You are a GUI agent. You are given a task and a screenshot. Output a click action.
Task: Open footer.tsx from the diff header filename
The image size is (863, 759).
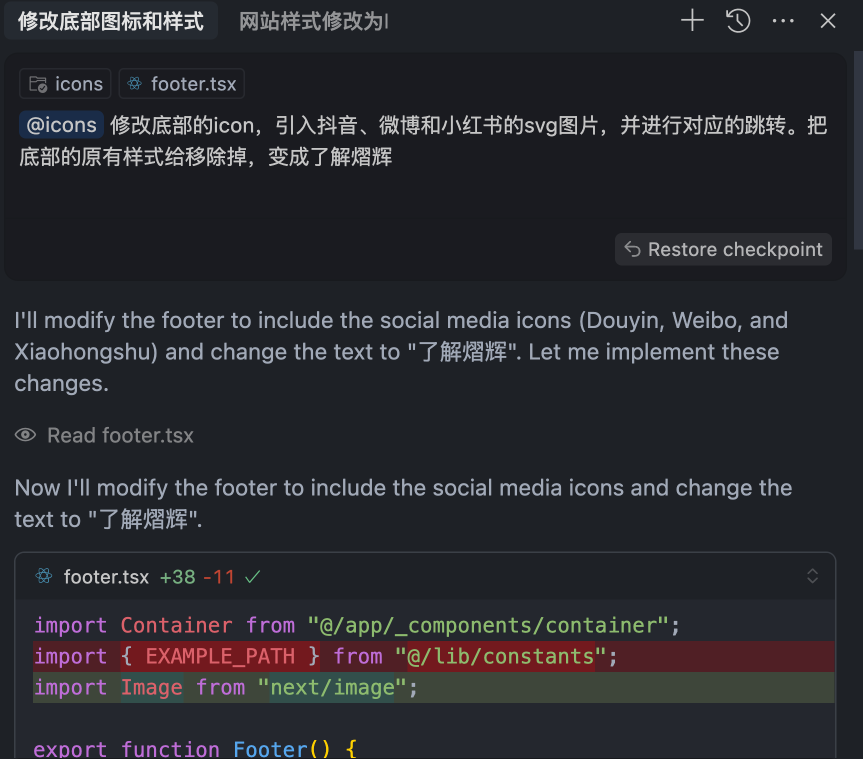click(x=106, y=577)
